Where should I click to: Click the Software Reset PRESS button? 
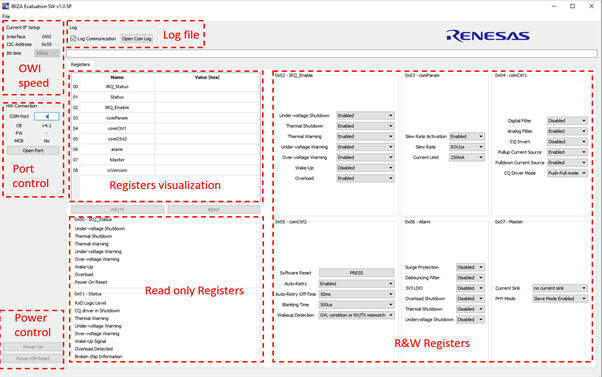pos(357,273)
